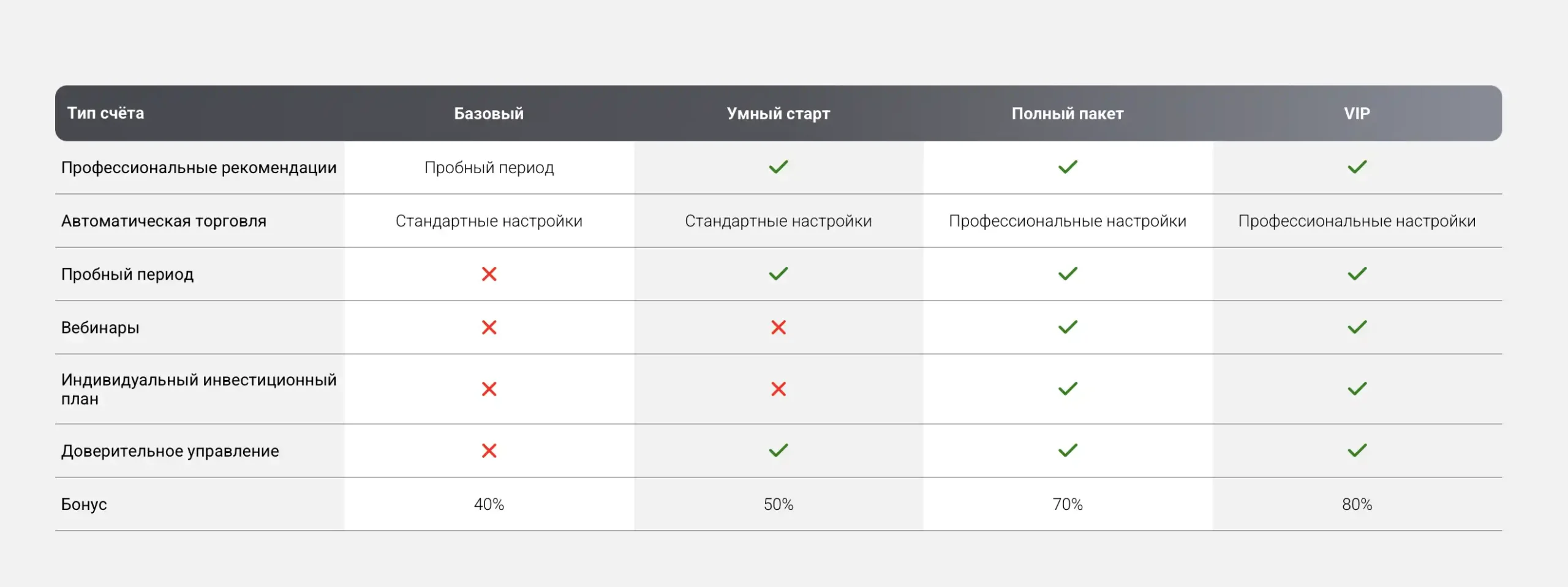This screenshot has height=587, width=1568.
Task: Click red cross for Умный старт Вебинары
Action: [778, 327]
